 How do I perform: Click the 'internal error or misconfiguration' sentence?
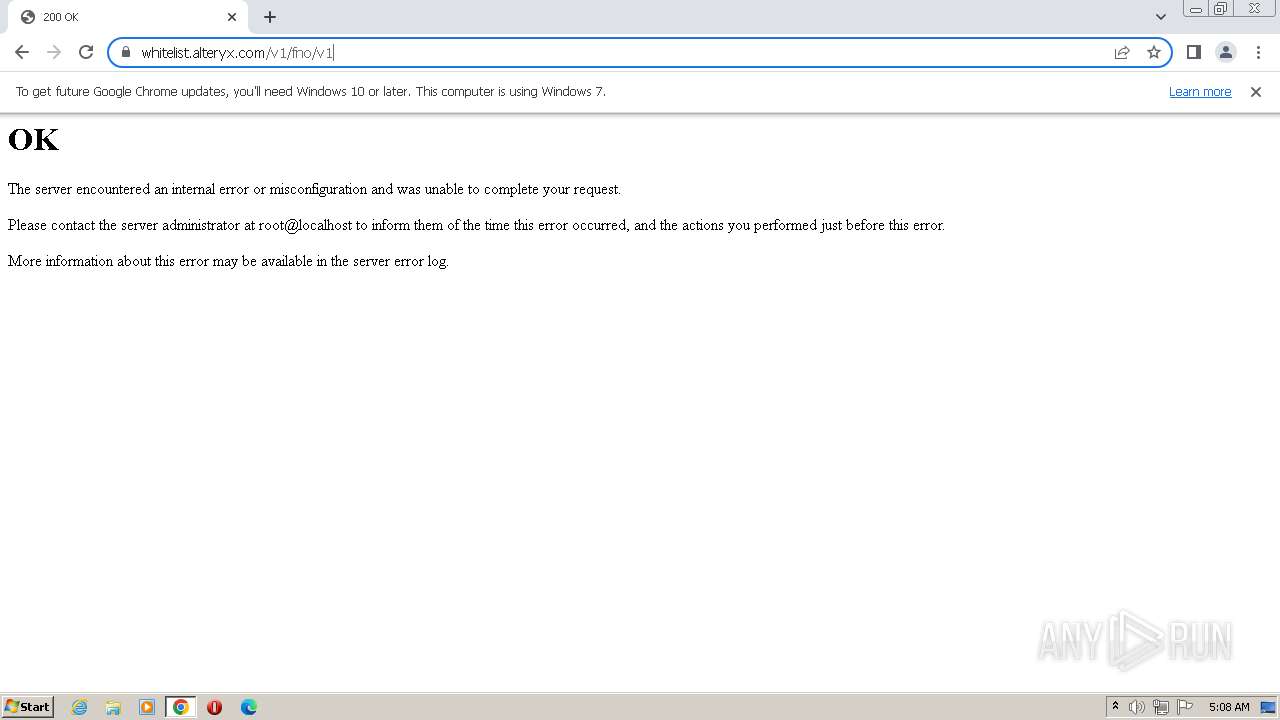pos(314,189)
